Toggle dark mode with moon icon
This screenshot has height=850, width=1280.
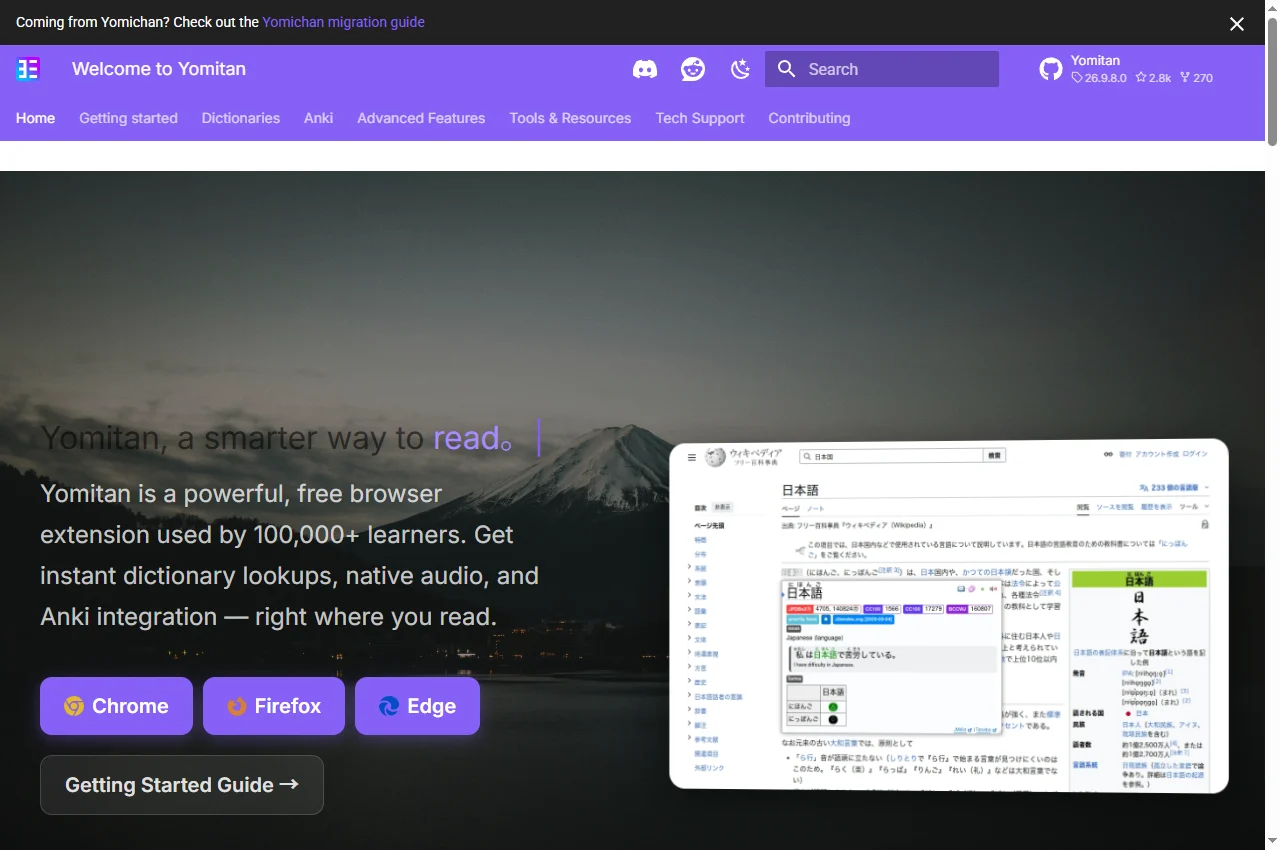pyautogui.click(x=740, y=69)
